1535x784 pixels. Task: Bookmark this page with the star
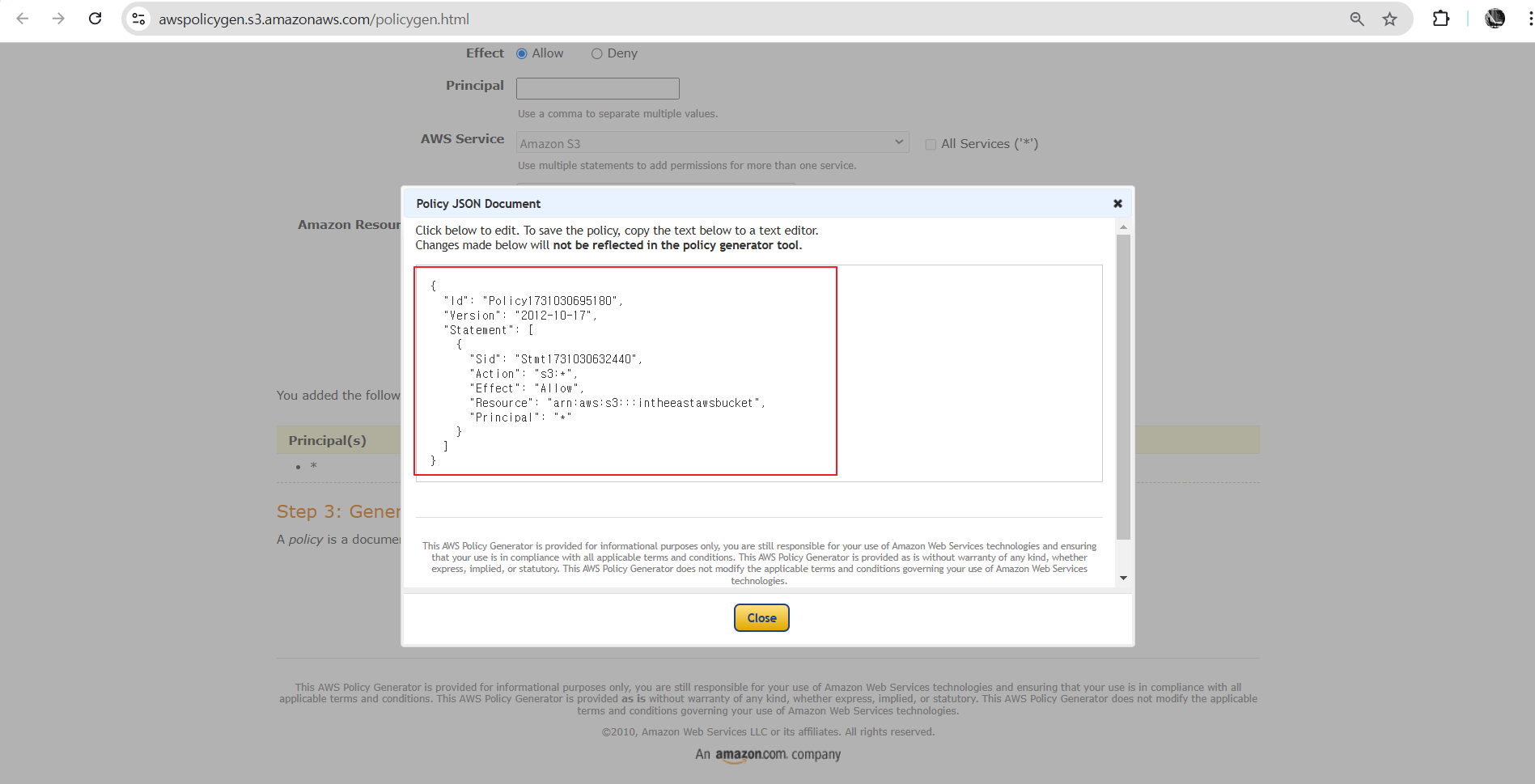point(1389,19)
